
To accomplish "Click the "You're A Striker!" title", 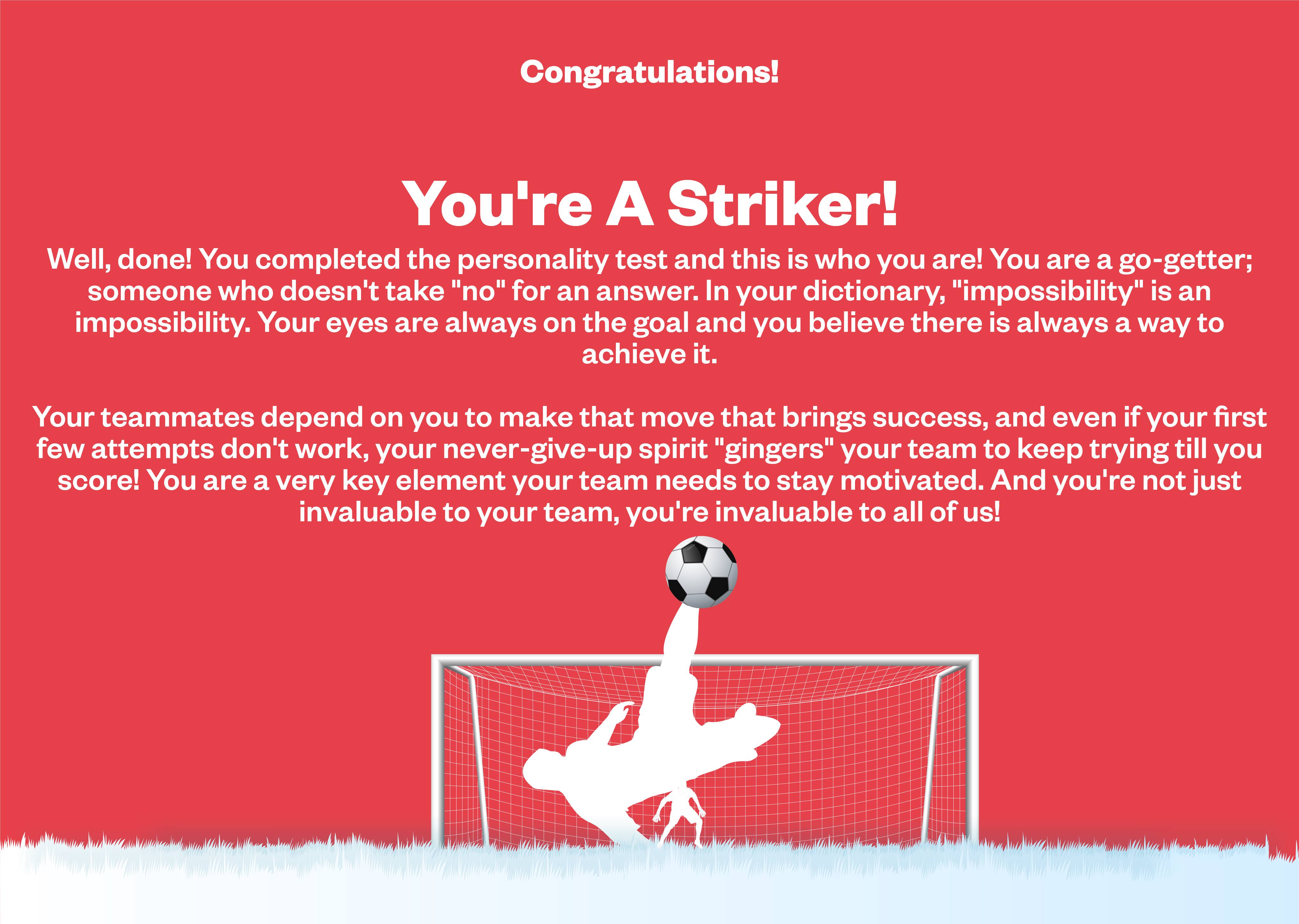I will [649, 204].
